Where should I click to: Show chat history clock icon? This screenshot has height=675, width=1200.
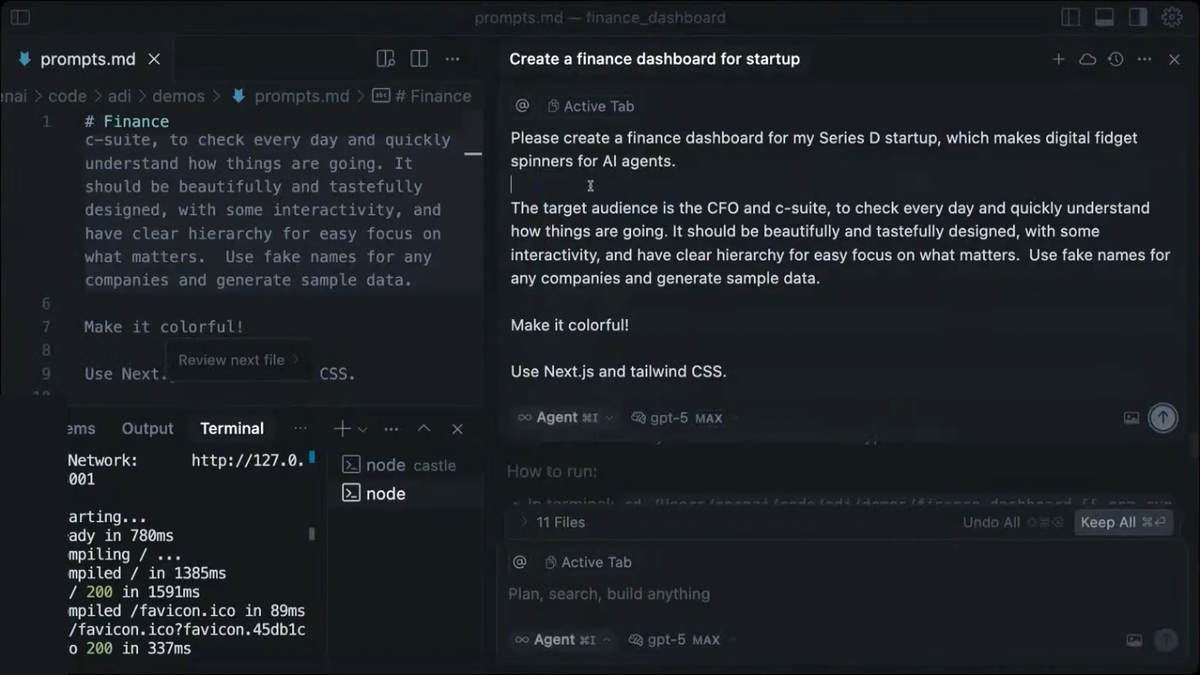(1116, 59)
